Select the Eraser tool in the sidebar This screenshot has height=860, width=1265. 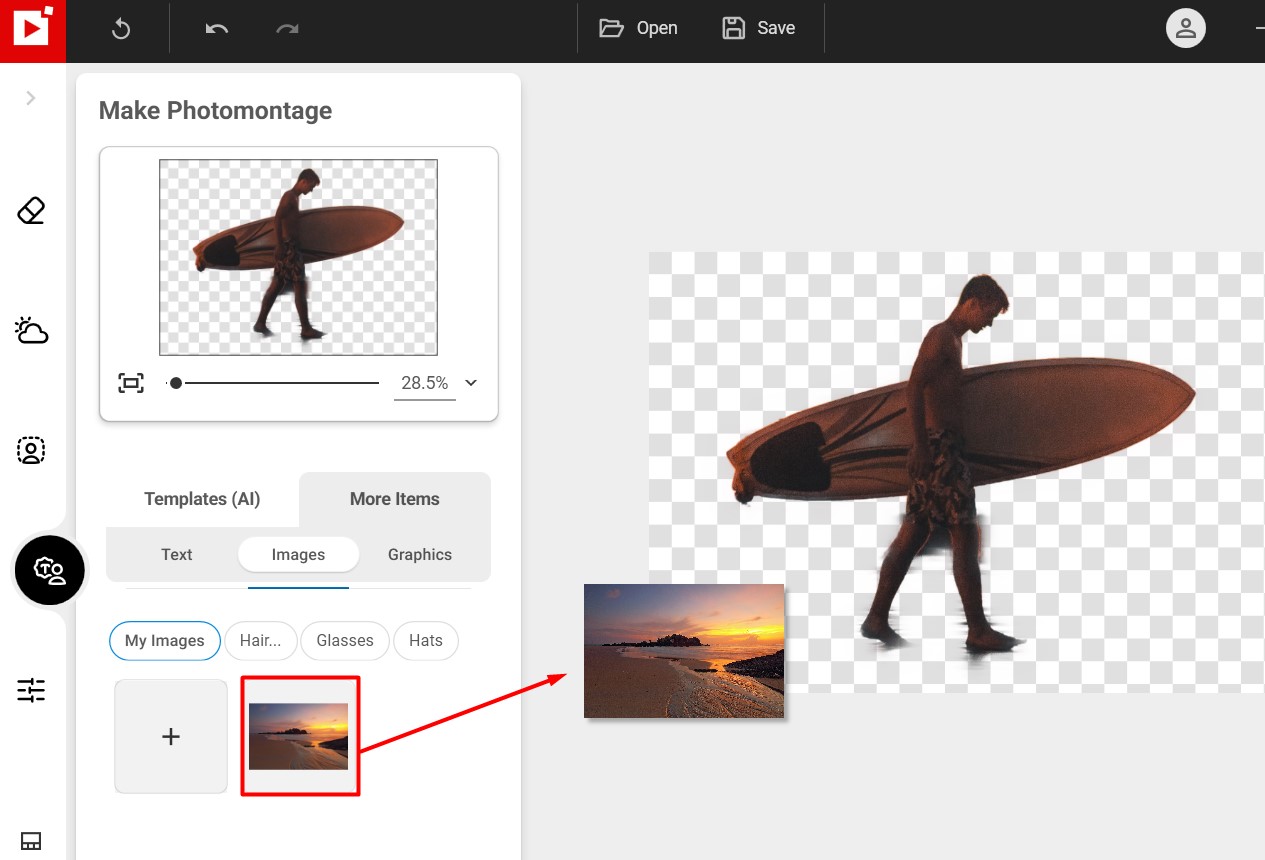31,210
